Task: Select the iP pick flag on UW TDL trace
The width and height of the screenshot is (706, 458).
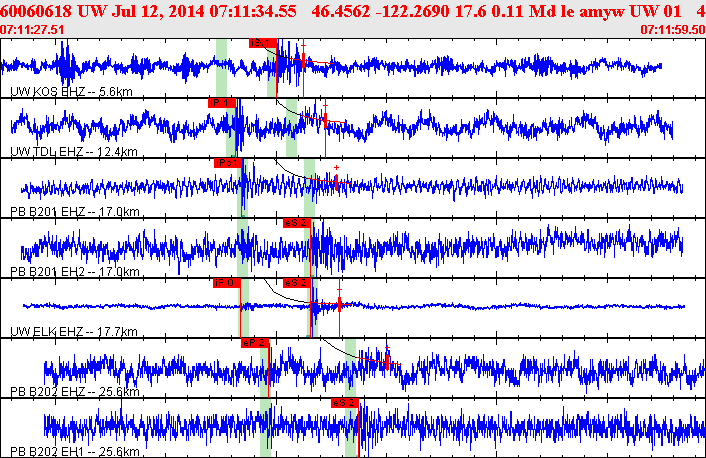Action: [x=221, y=102]
